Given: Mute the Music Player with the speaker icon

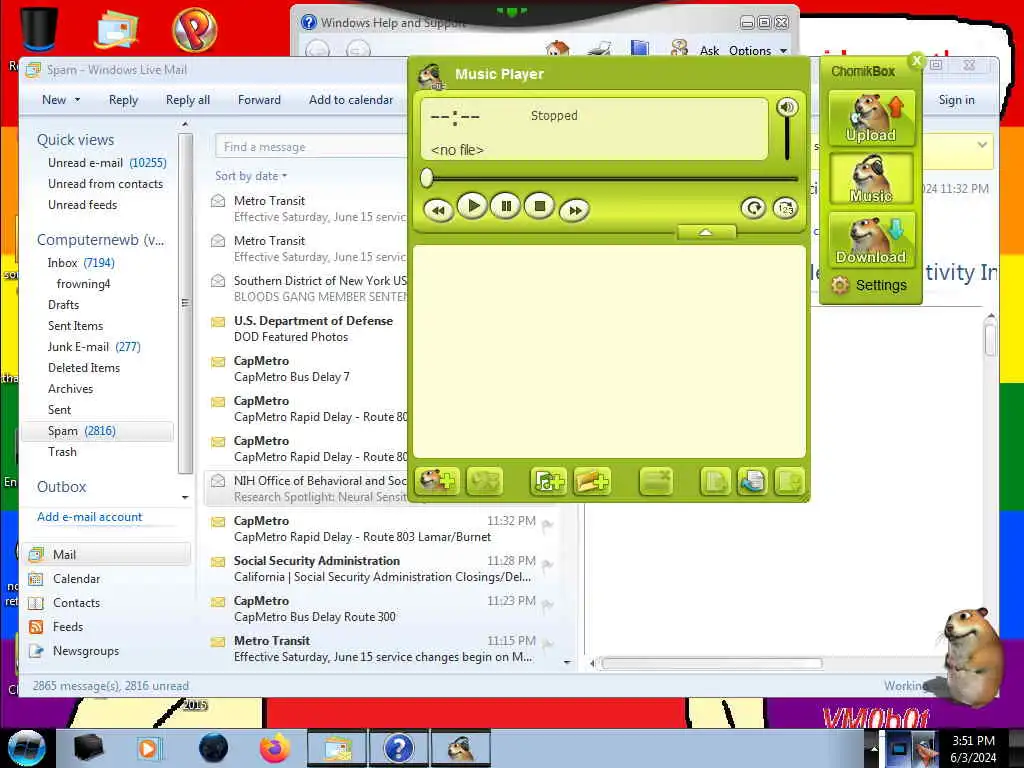Looking at the screenshot, I should pyautogui.click(x=787, y=107).
